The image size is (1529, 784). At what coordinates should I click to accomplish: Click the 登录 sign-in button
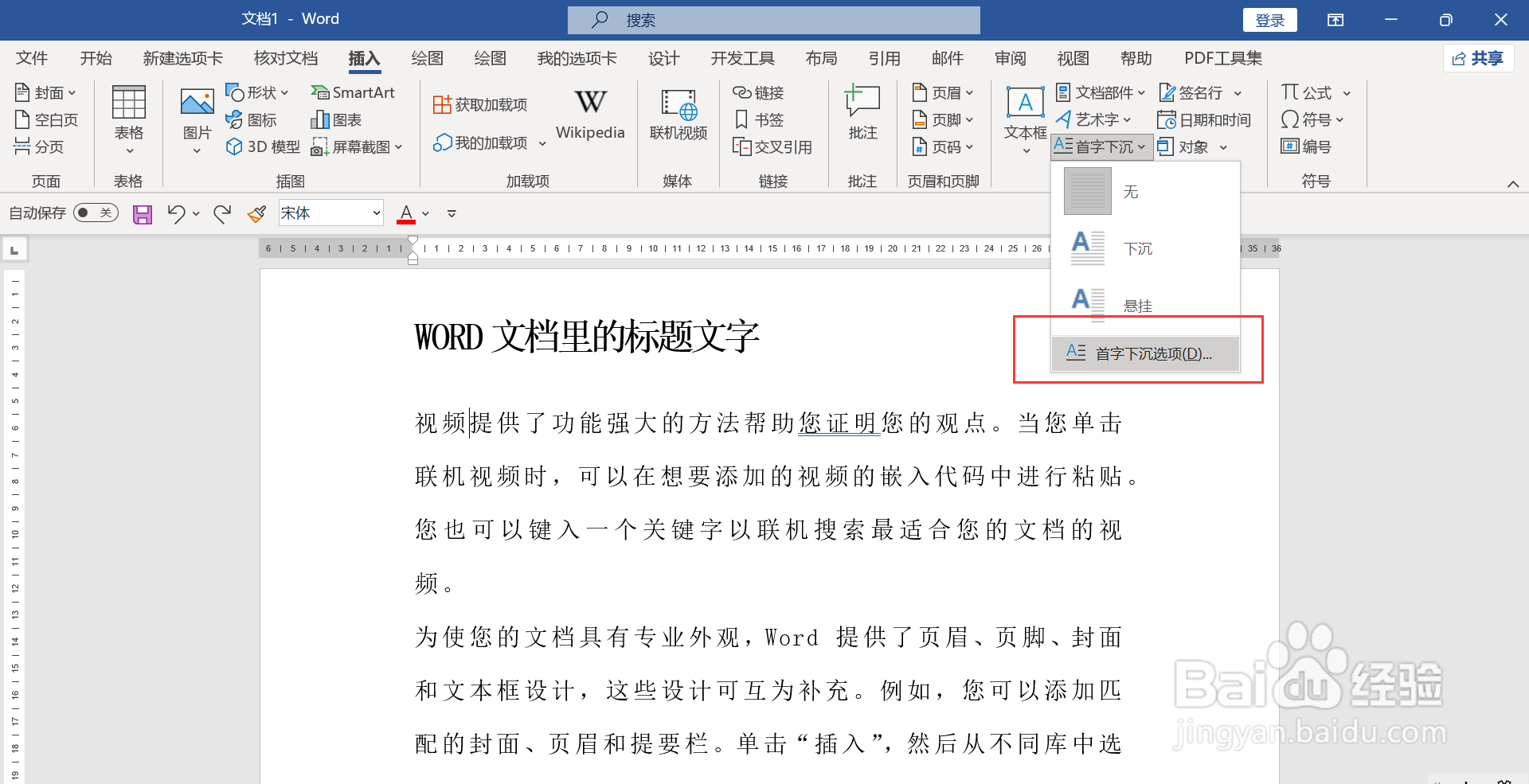click(x=1269, y=20)
